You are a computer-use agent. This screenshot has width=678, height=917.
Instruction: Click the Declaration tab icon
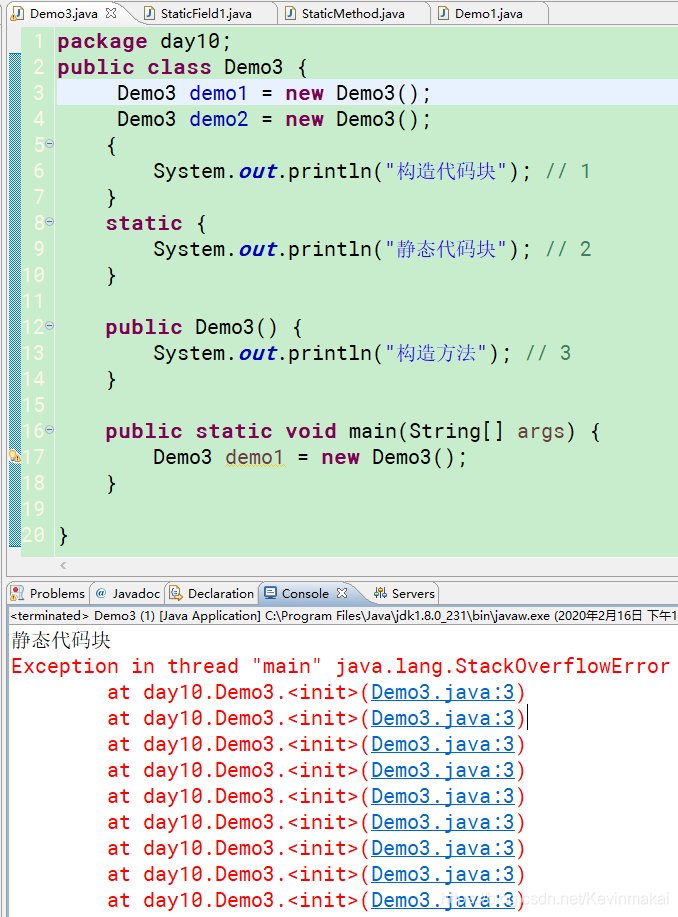(175, 593)
